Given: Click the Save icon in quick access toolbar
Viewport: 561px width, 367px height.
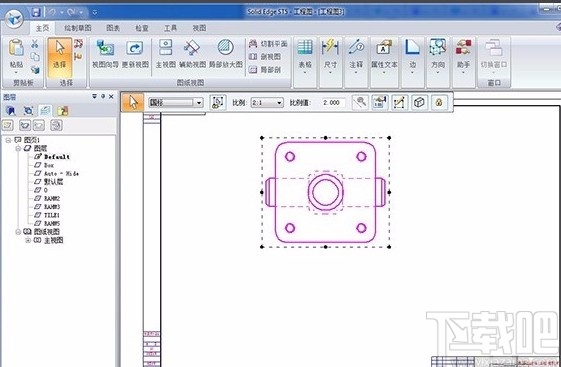Looking at the screenshot, I should [x=36, y=13].
